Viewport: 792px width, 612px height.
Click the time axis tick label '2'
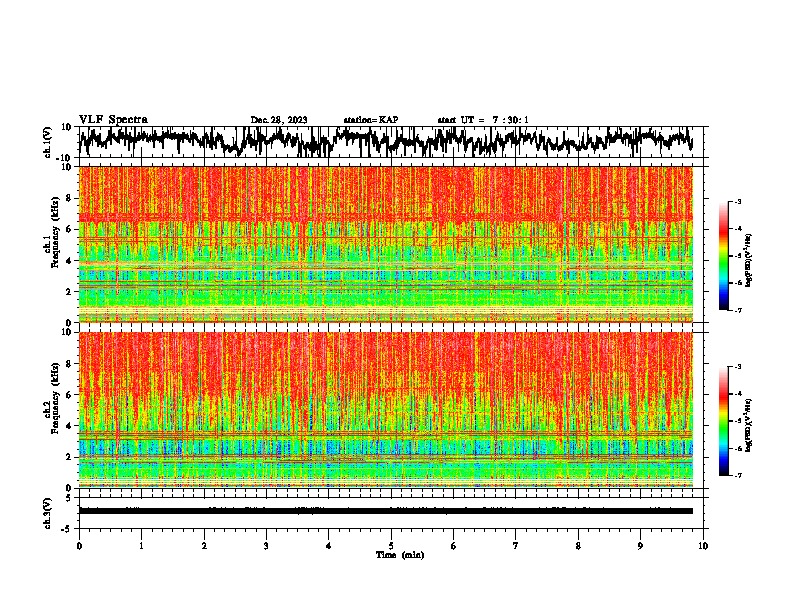point(204,546)
